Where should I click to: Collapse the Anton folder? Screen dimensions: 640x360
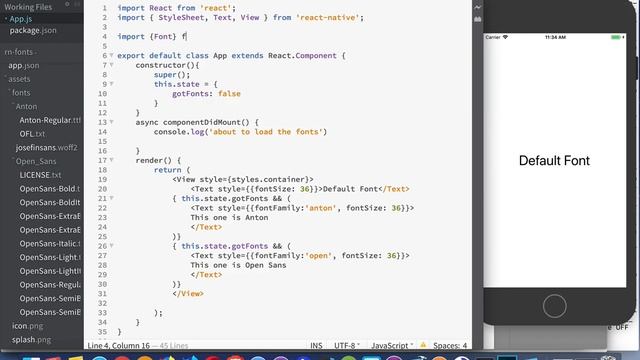tap(25, 106)
